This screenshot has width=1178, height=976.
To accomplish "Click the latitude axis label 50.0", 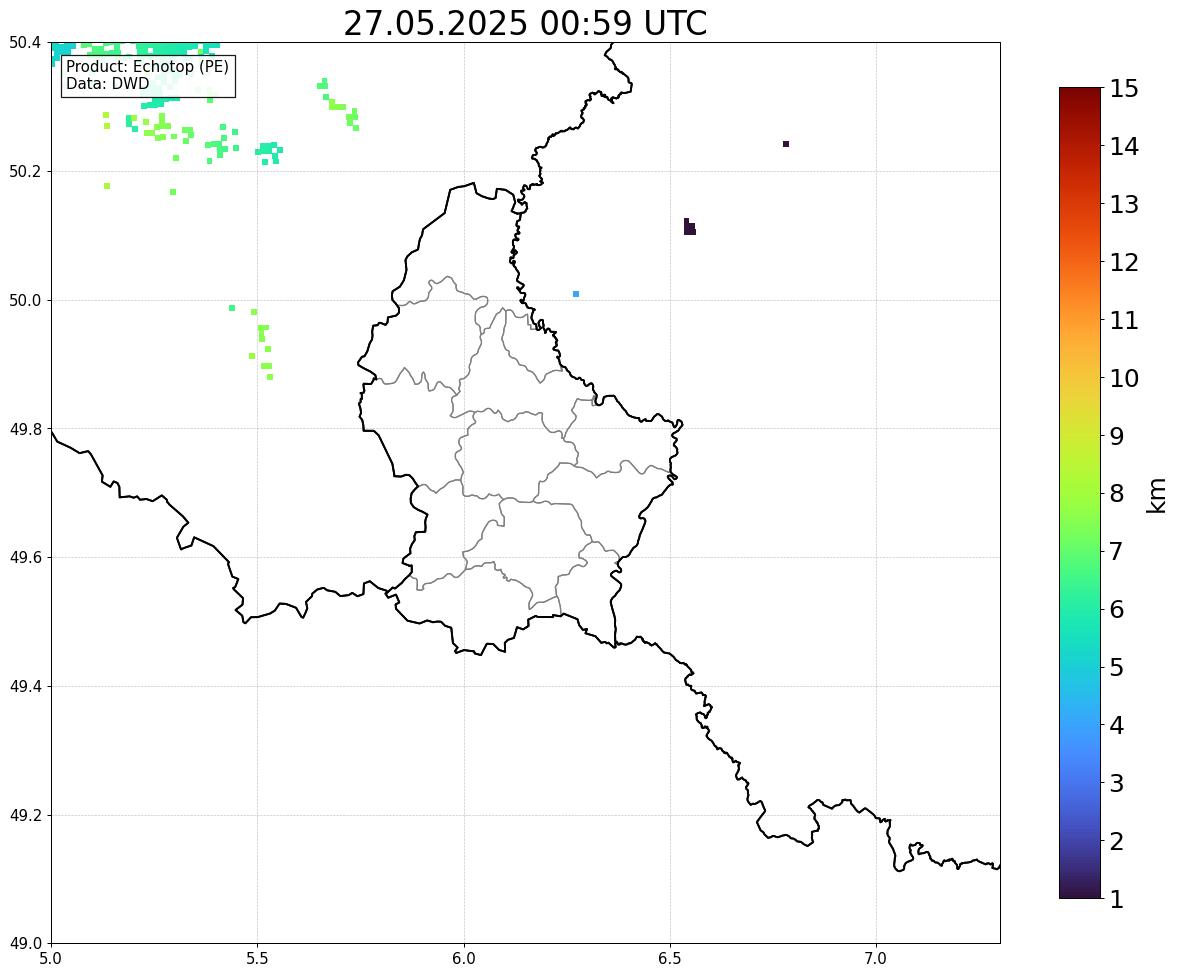I will (26, 301).
